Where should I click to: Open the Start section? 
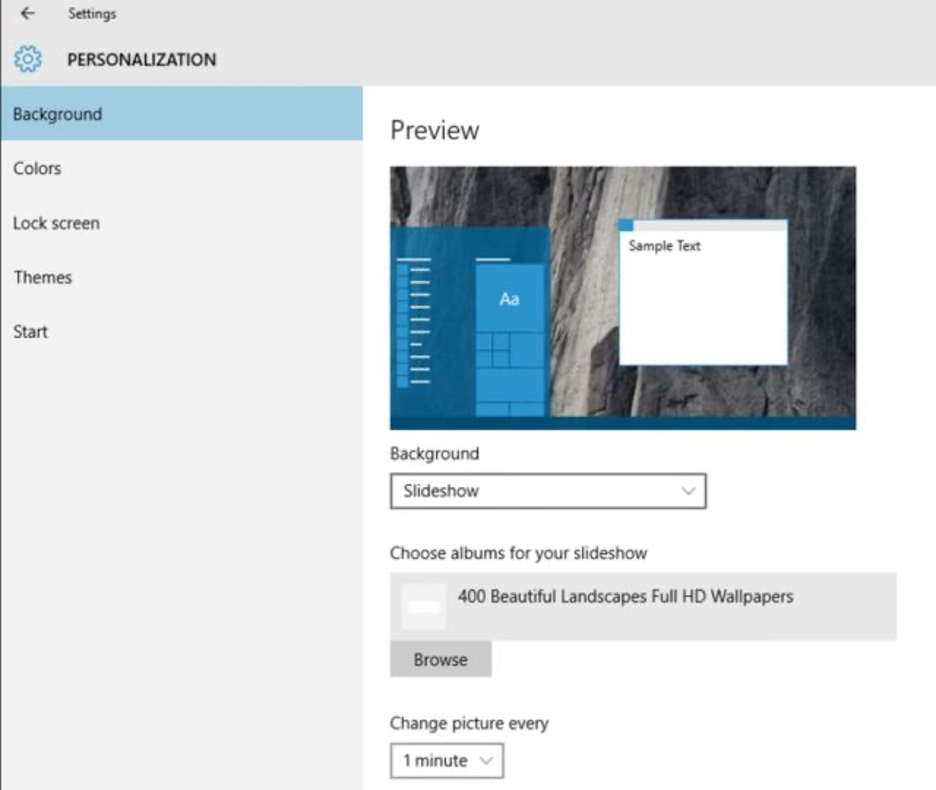[x=181, y=331]
